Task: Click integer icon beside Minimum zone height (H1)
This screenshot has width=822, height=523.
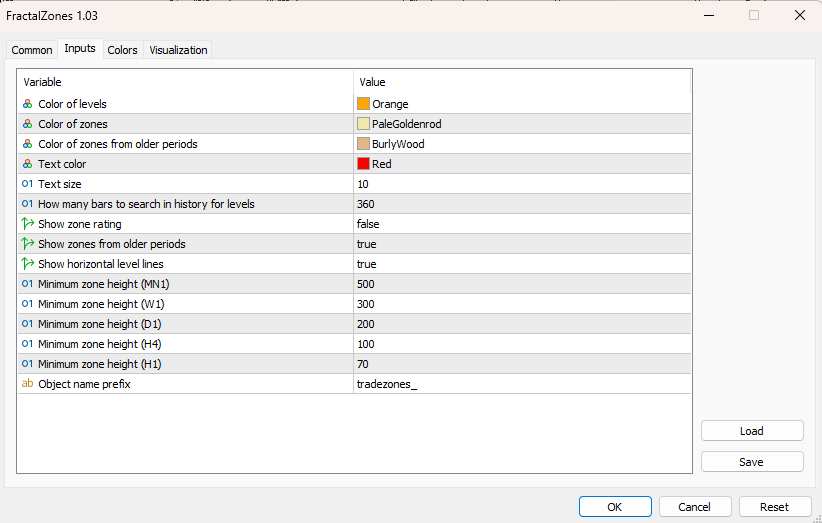Action: pos(28,363)
